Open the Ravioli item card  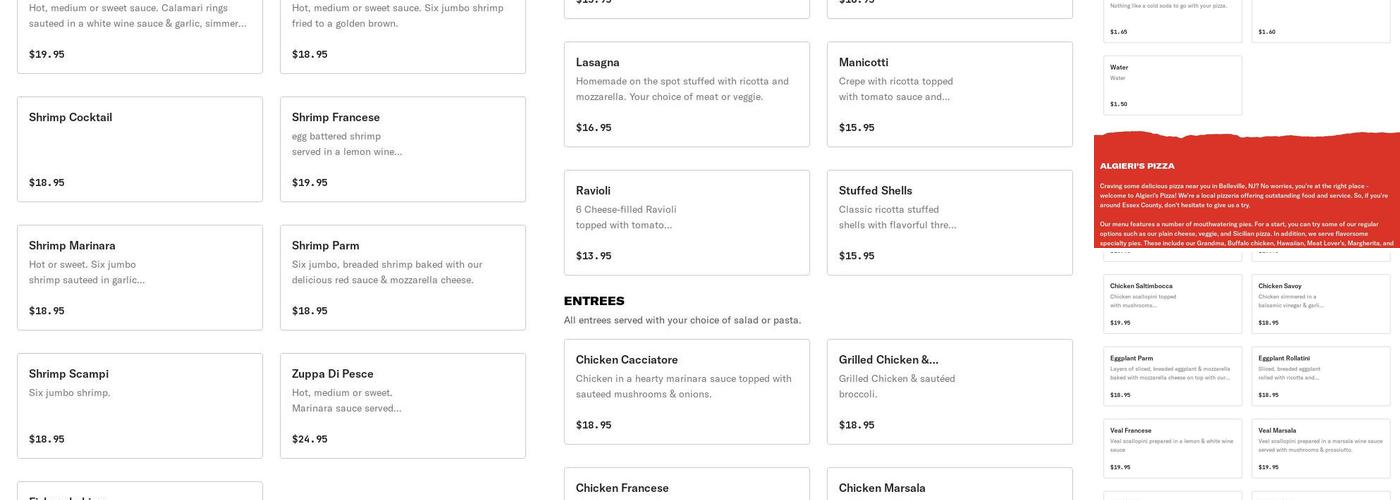click(686, 222)
